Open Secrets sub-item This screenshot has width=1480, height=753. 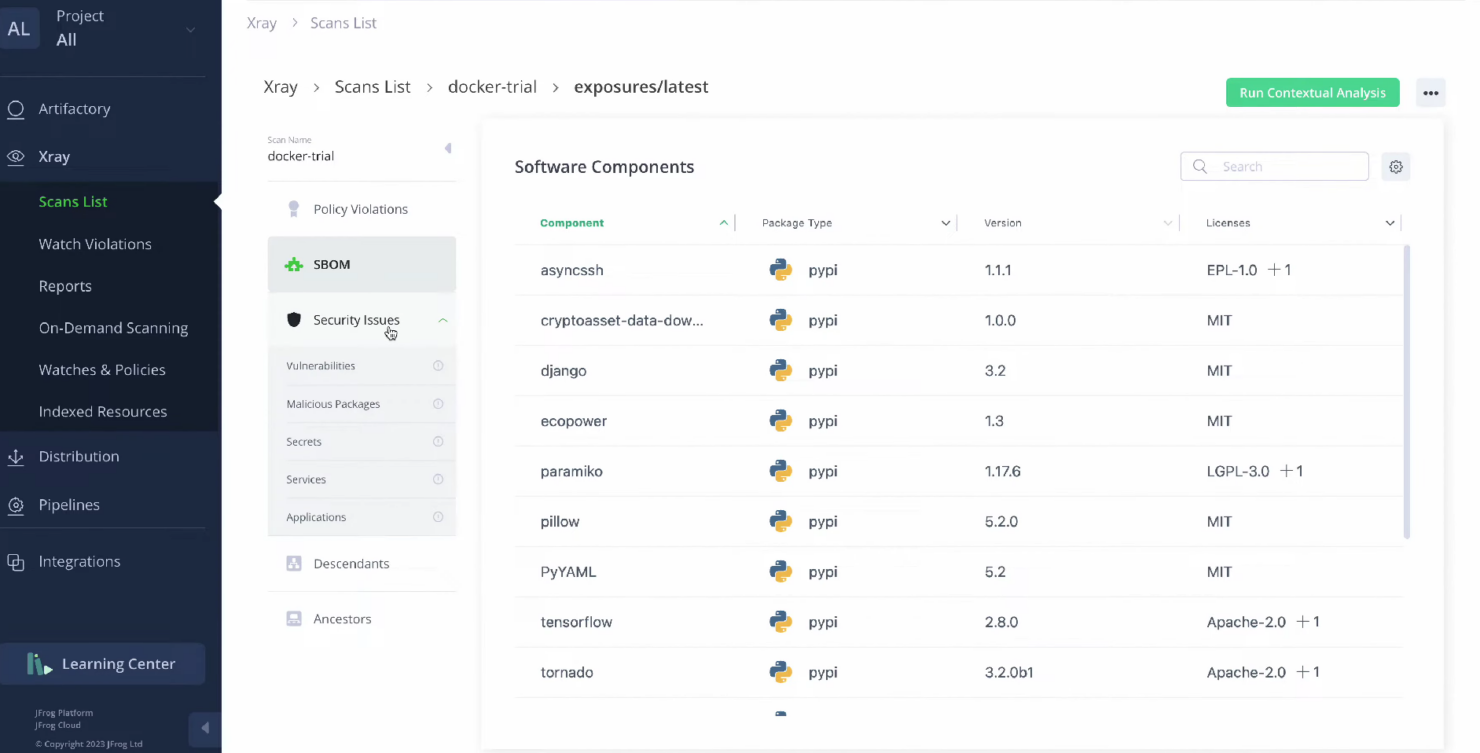(304, 442)
